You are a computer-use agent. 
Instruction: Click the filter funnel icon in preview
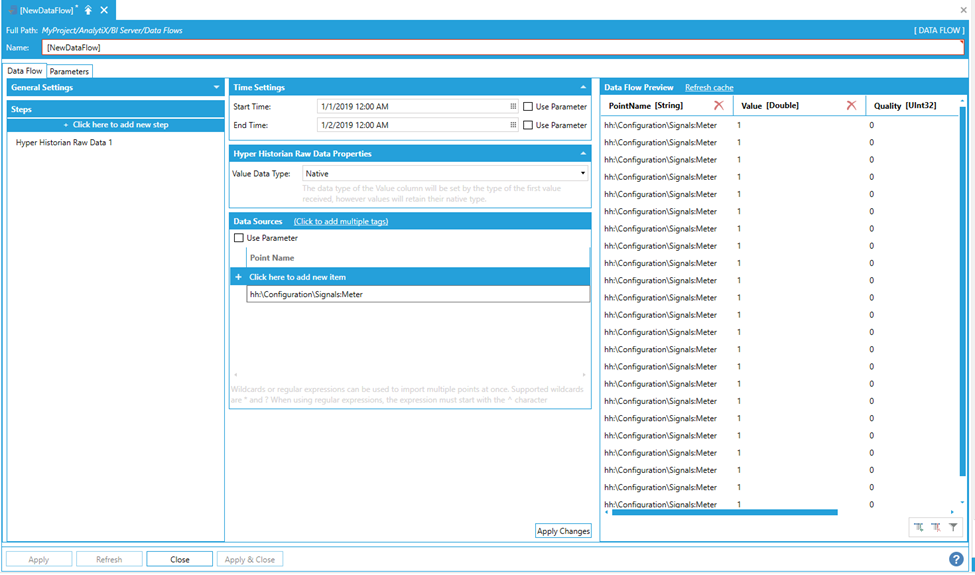click(953, 527)
